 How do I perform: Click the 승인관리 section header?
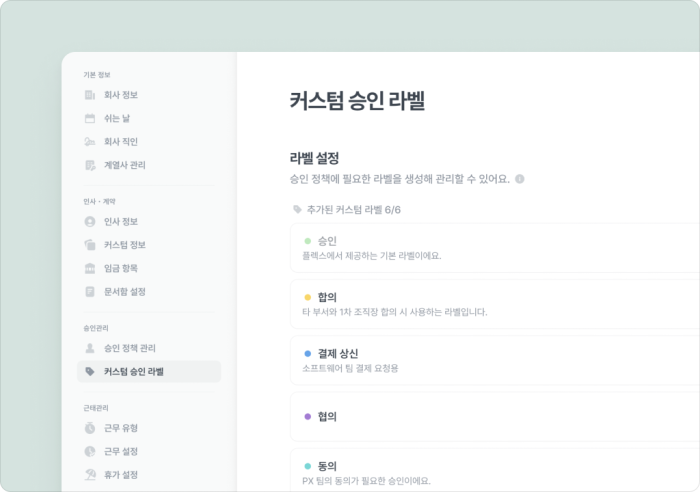pyautogui.click(x=96, y=328)
